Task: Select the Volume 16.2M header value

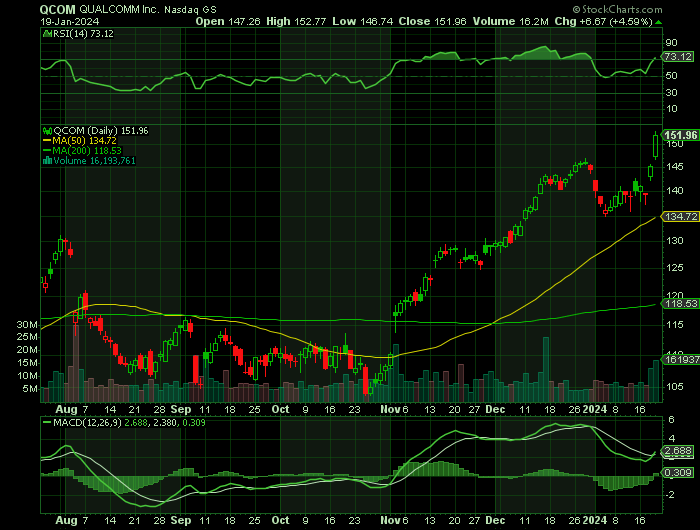Action: pos(510,21)
